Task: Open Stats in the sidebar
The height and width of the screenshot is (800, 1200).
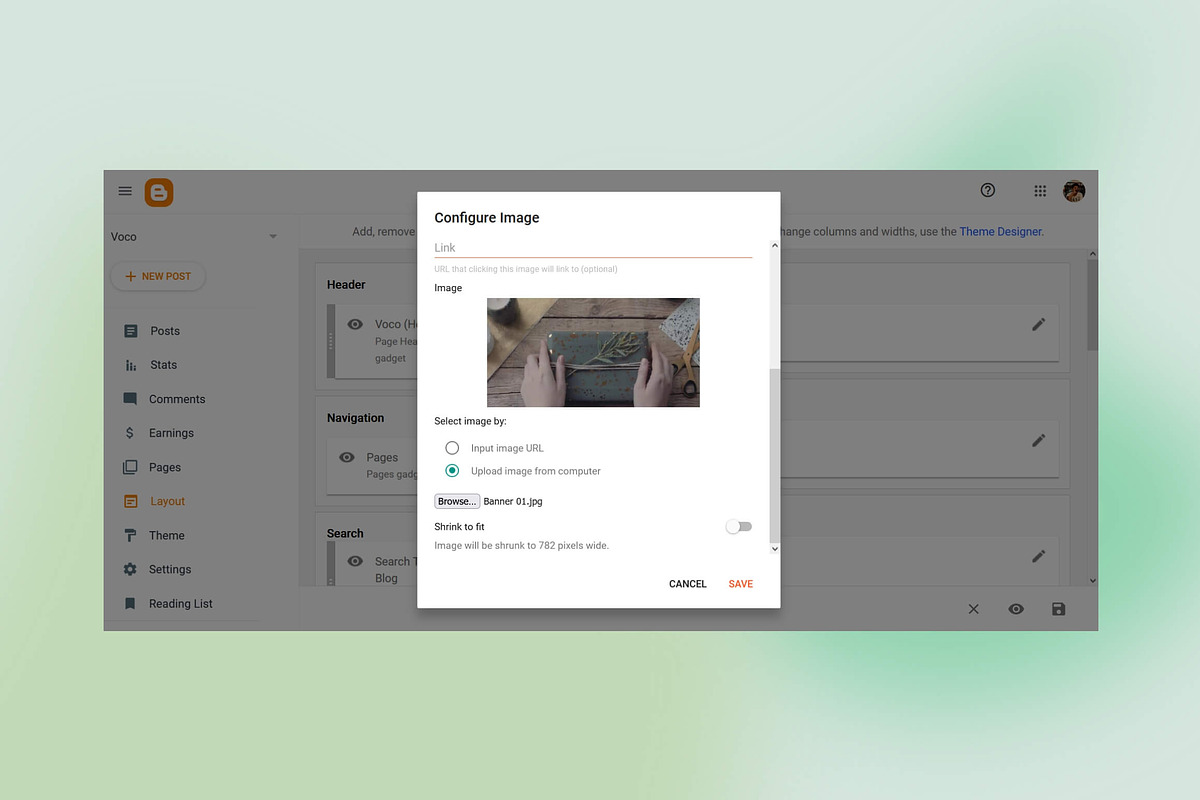Action: (163, 365)
